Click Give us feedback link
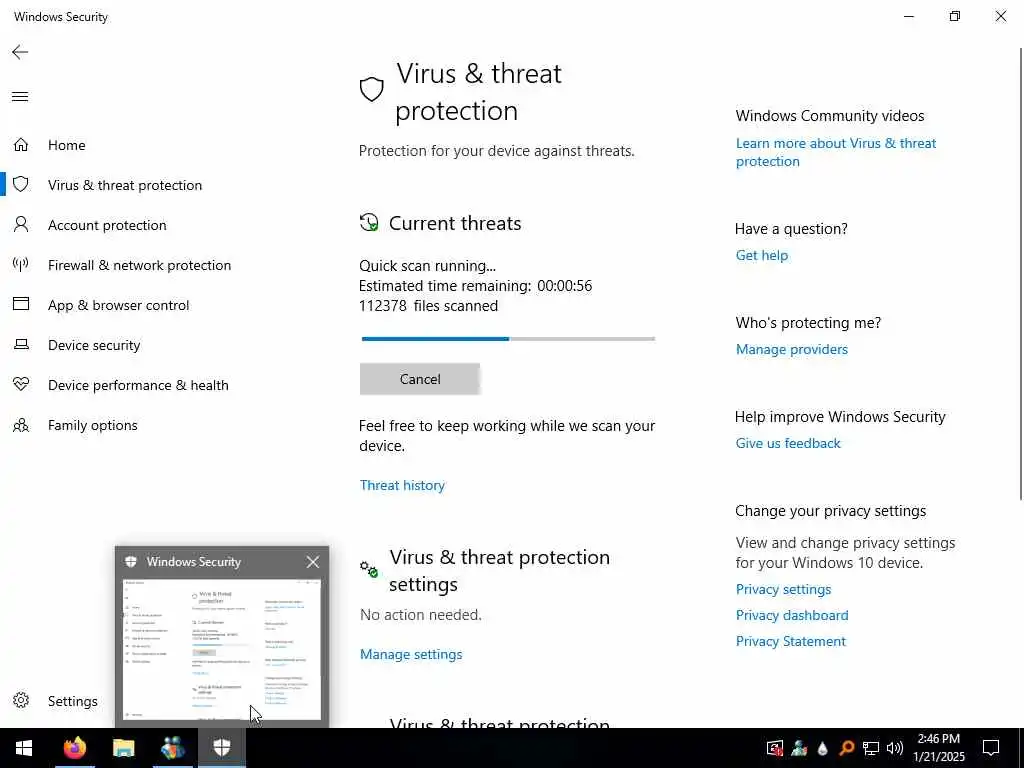 click(x=788, y=443)
